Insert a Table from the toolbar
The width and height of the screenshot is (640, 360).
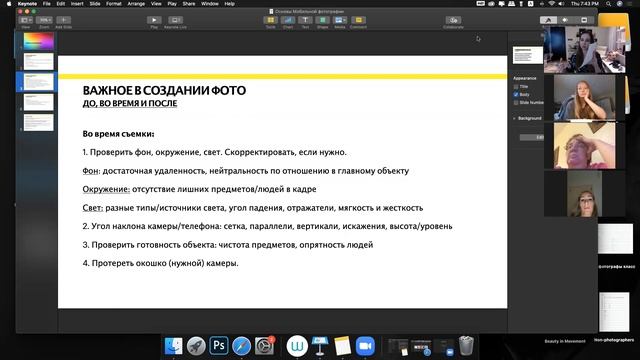click(271, 20)
